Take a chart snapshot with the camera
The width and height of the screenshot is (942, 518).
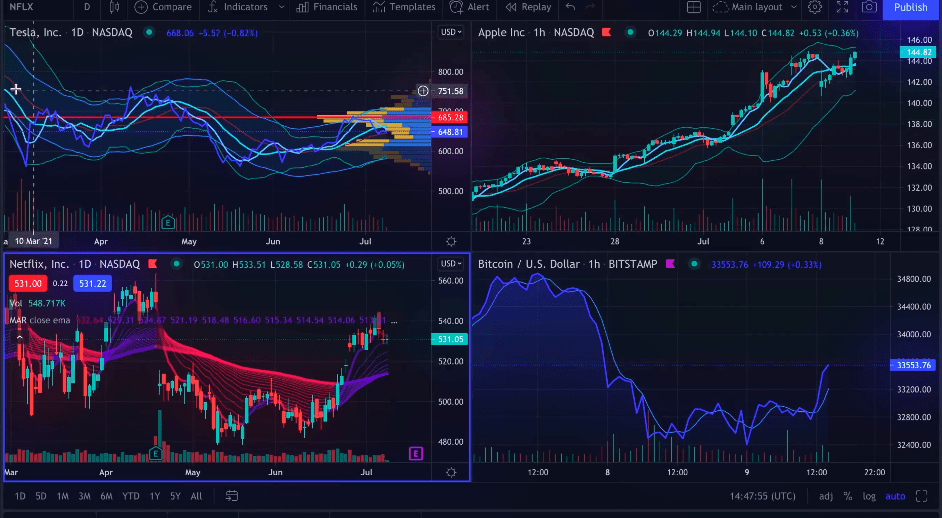[x=869, y=7]
